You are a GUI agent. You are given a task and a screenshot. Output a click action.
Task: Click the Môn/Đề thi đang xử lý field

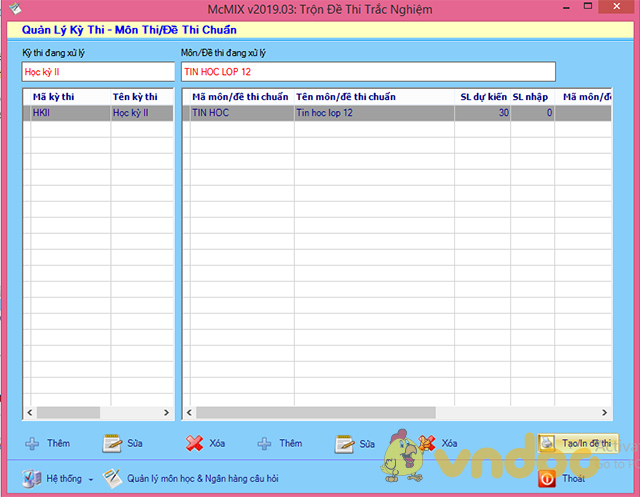(366, 72)
